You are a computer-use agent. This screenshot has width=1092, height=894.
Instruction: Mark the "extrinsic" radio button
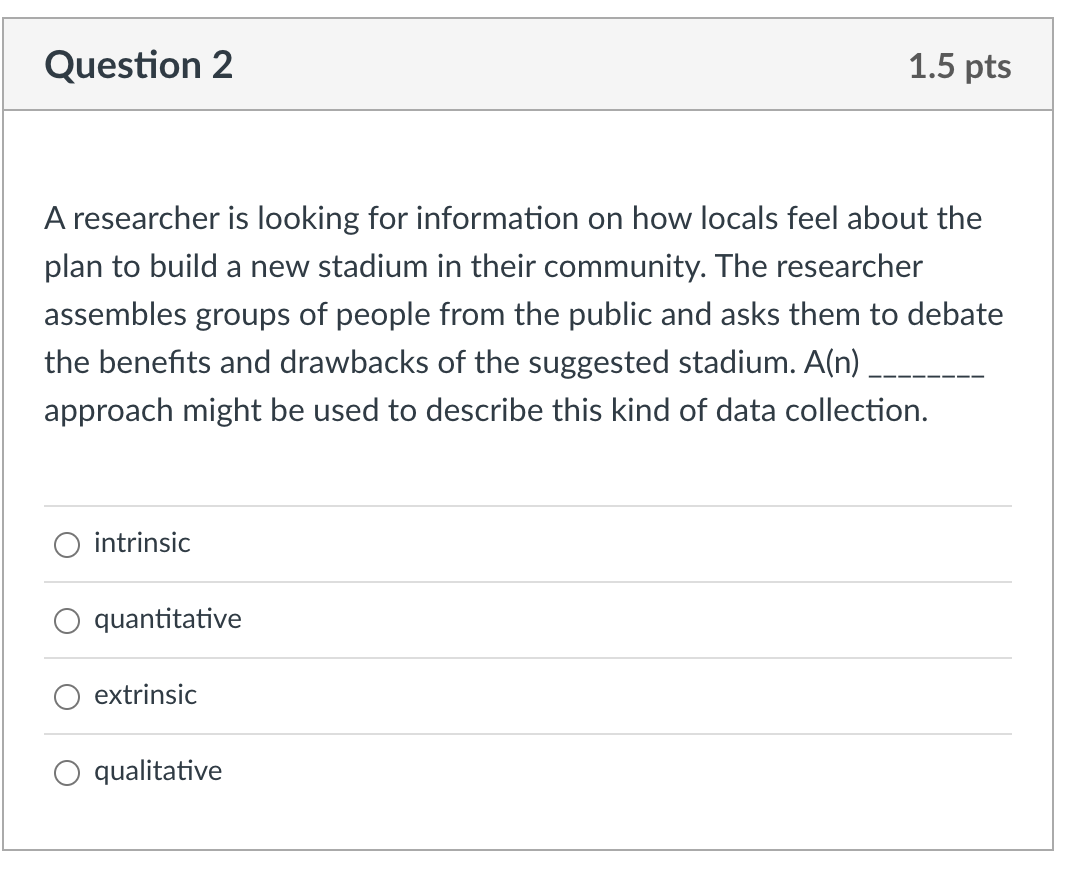click(67, 696)
